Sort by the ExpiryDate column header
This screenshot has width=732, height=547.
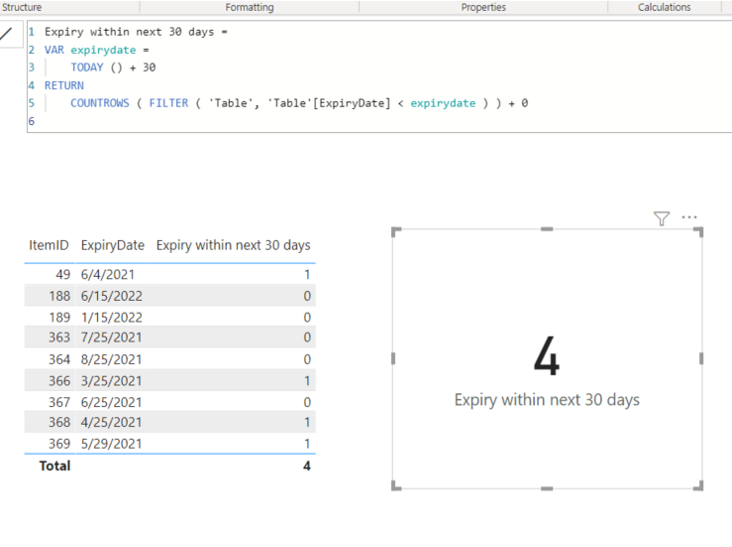tap(113, 245)
